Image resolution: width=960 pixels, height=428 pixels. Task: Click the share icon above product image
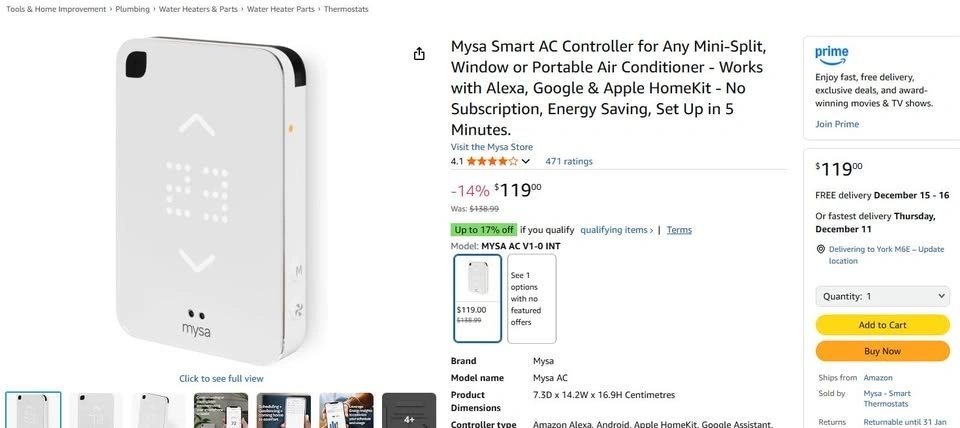coord(420,54)
